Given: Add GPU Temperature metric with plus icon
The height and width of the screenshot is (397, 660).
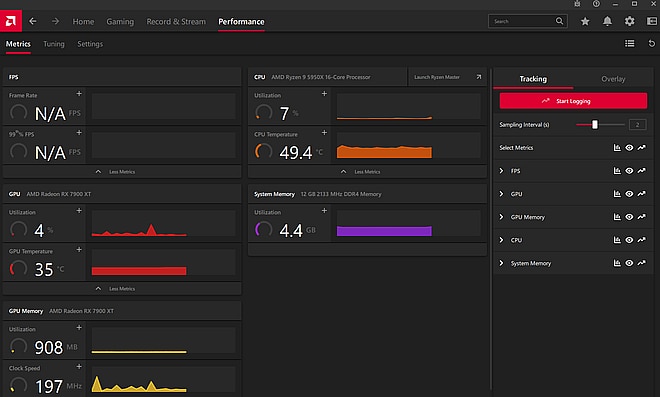Looking at the screenshot, I should tap(79, 250).
